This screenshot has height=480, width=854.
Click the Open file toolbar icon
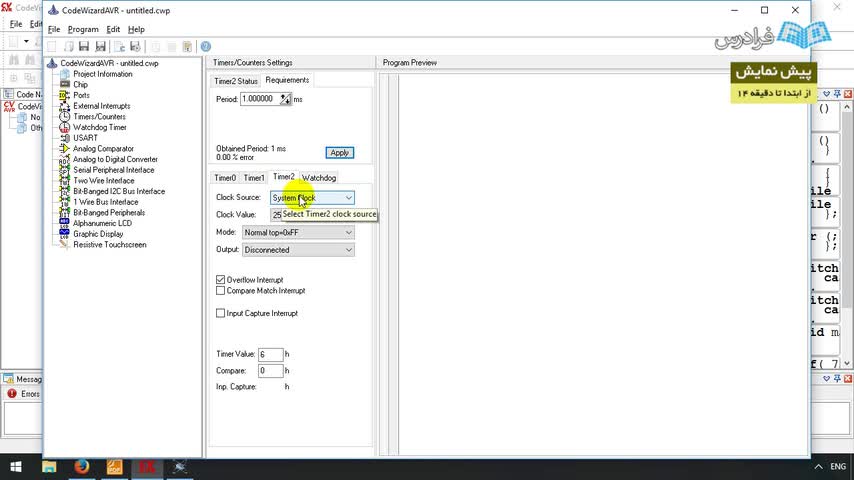pos(69,47)
